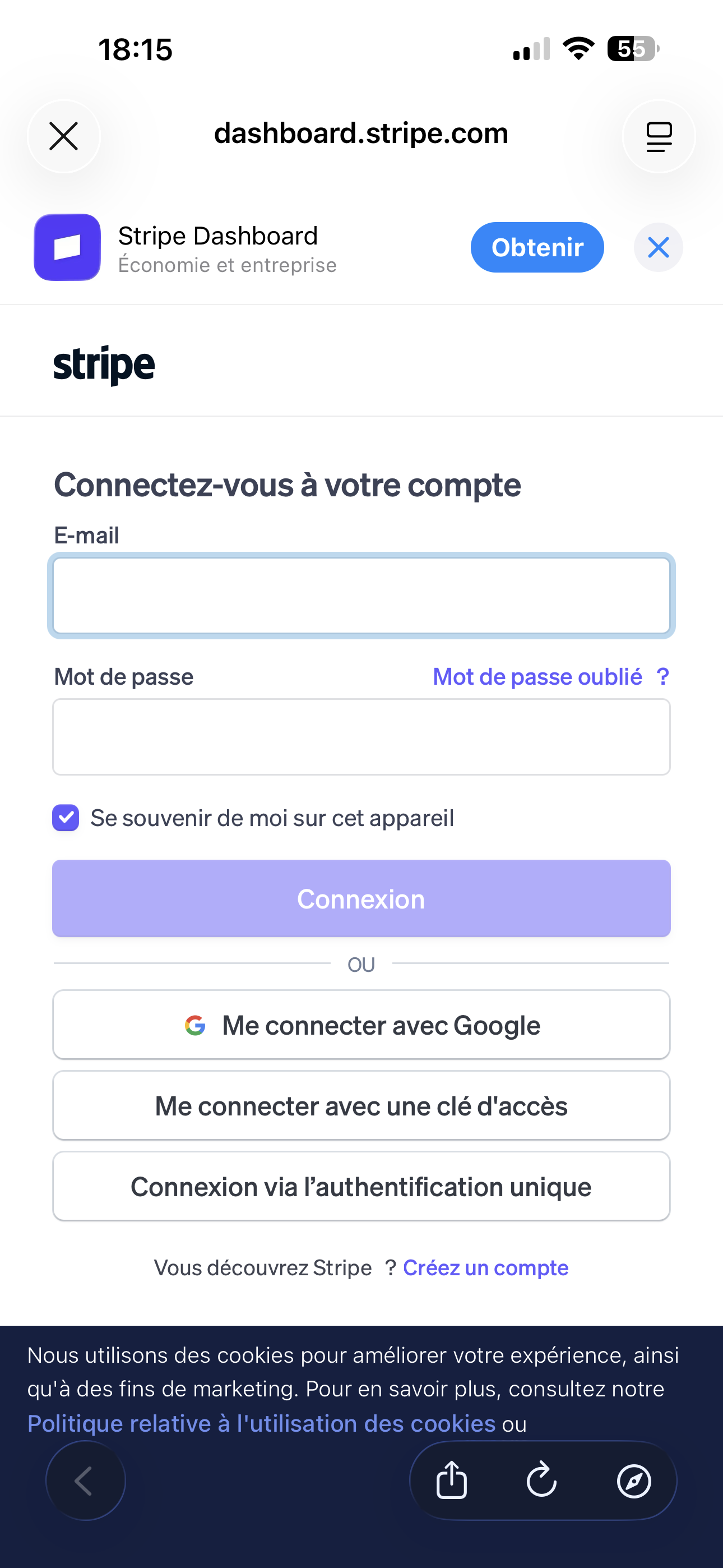Close the in-app browser with X icon
The height and width of the screenshot is (1568, 723).
point(64,136)
